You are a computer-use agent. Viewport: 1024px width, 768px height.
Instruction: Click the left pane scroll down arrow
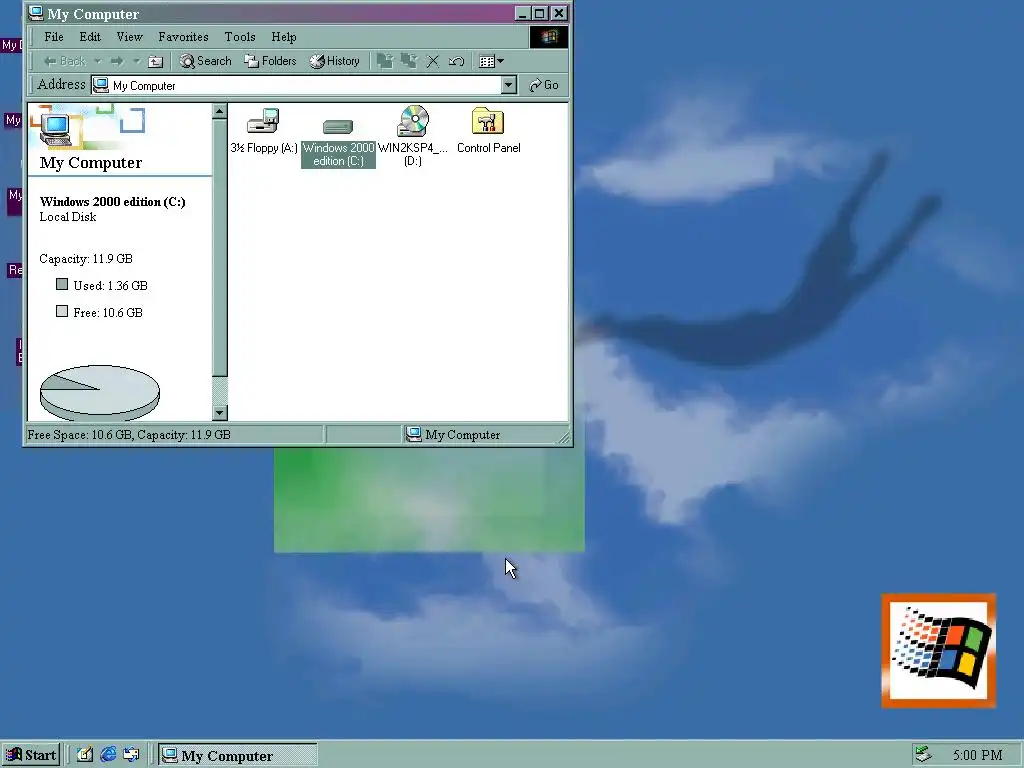click(219, 413)
